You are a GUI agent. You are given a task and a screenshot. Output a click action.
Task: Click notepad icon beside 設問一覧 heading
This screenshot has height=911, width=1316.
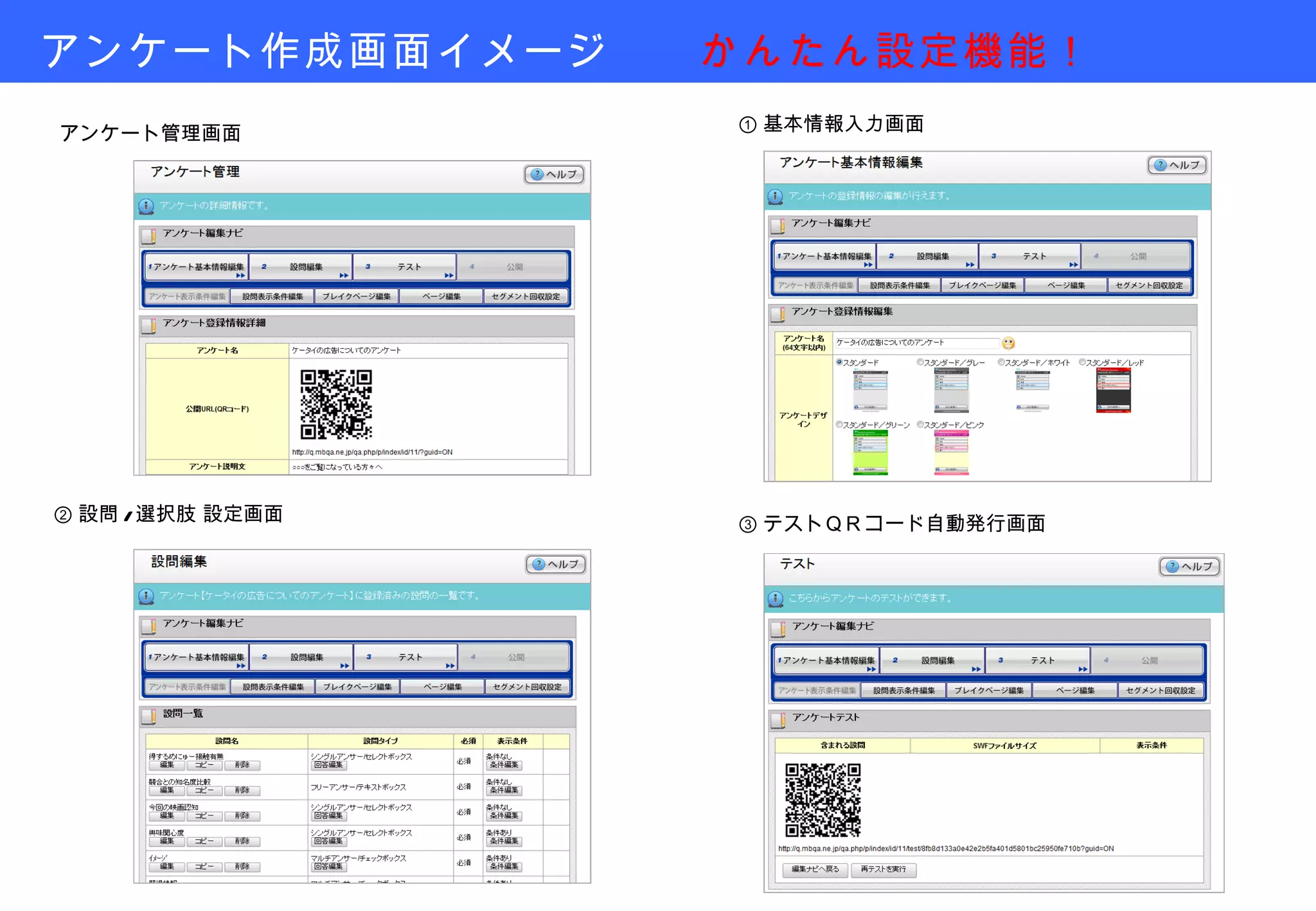pyautogui.click(x=149, y=716)
